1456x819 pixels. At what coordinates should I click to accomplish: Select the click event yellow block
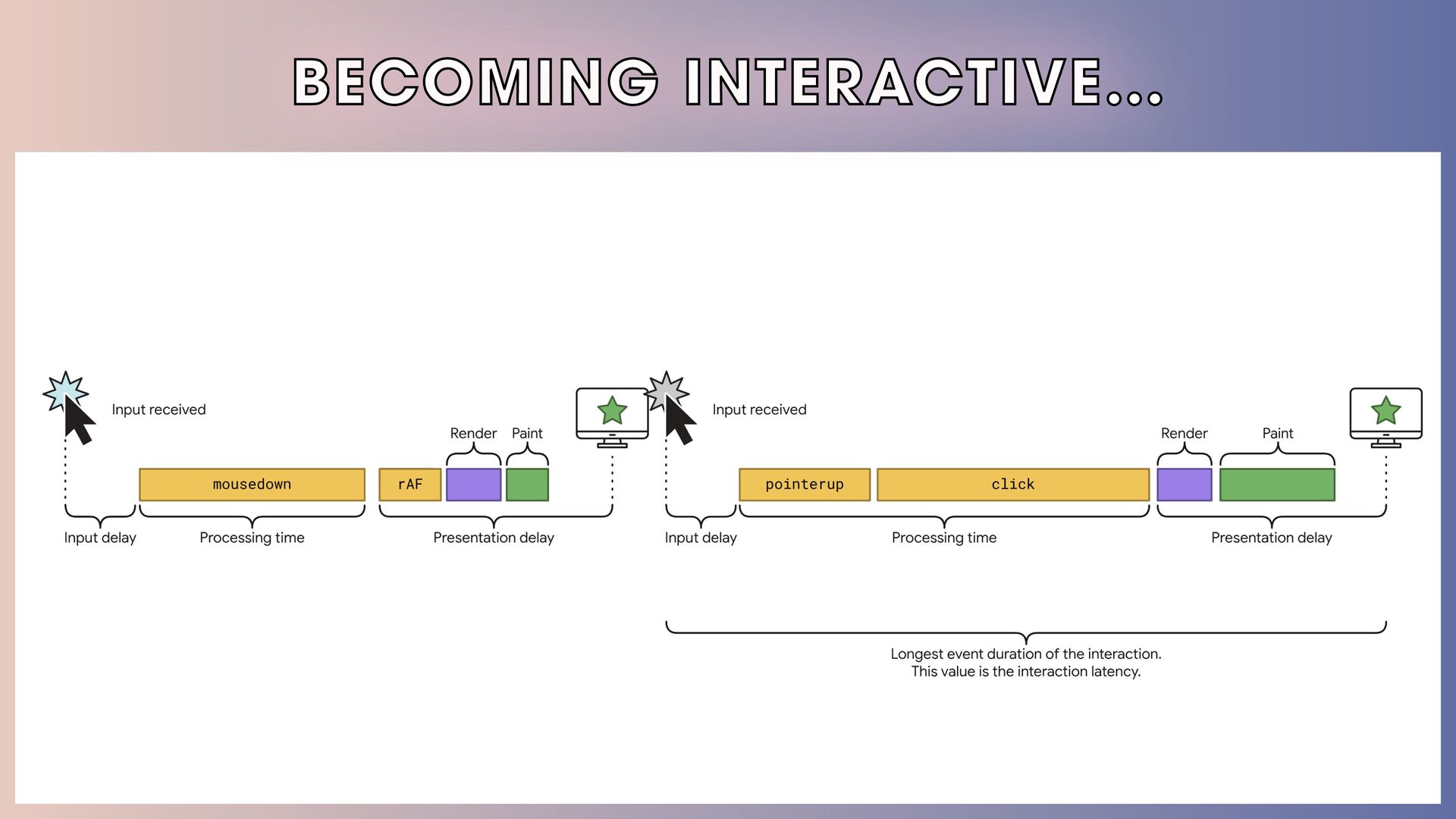1012,485
